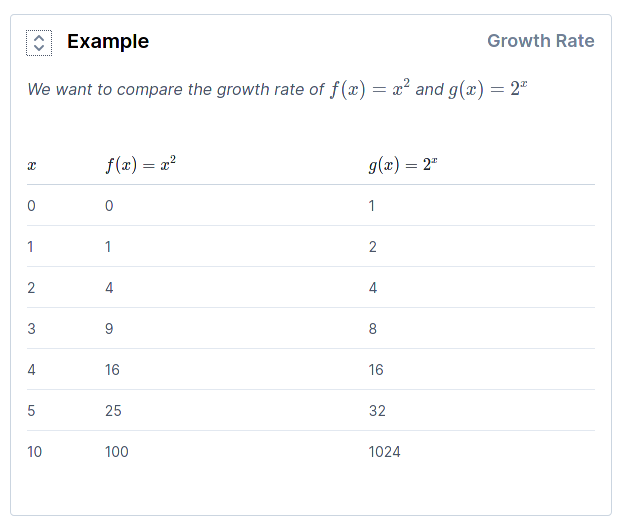The height and width of the screenshot is (526, 626).
Task: Click the Example heading title
Action: [x=108, y=42]
